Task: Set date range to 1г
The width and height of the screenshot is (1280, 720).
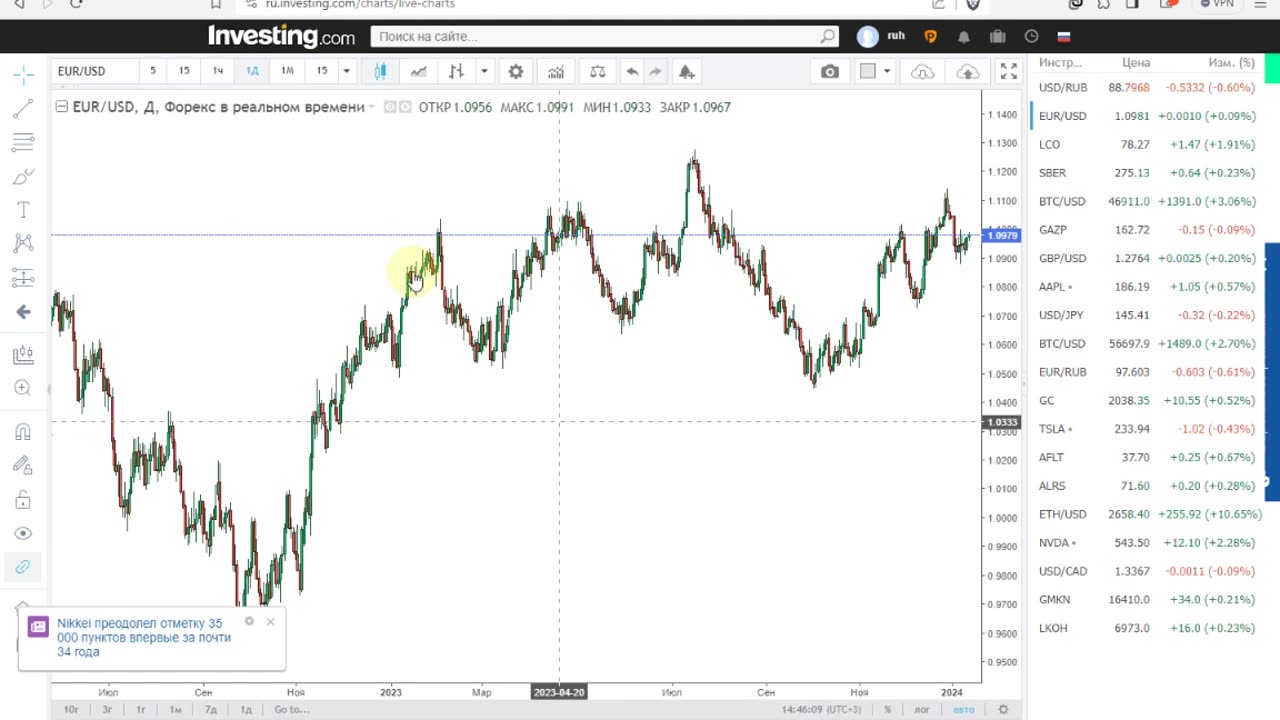Action: (x=141, y=709)
